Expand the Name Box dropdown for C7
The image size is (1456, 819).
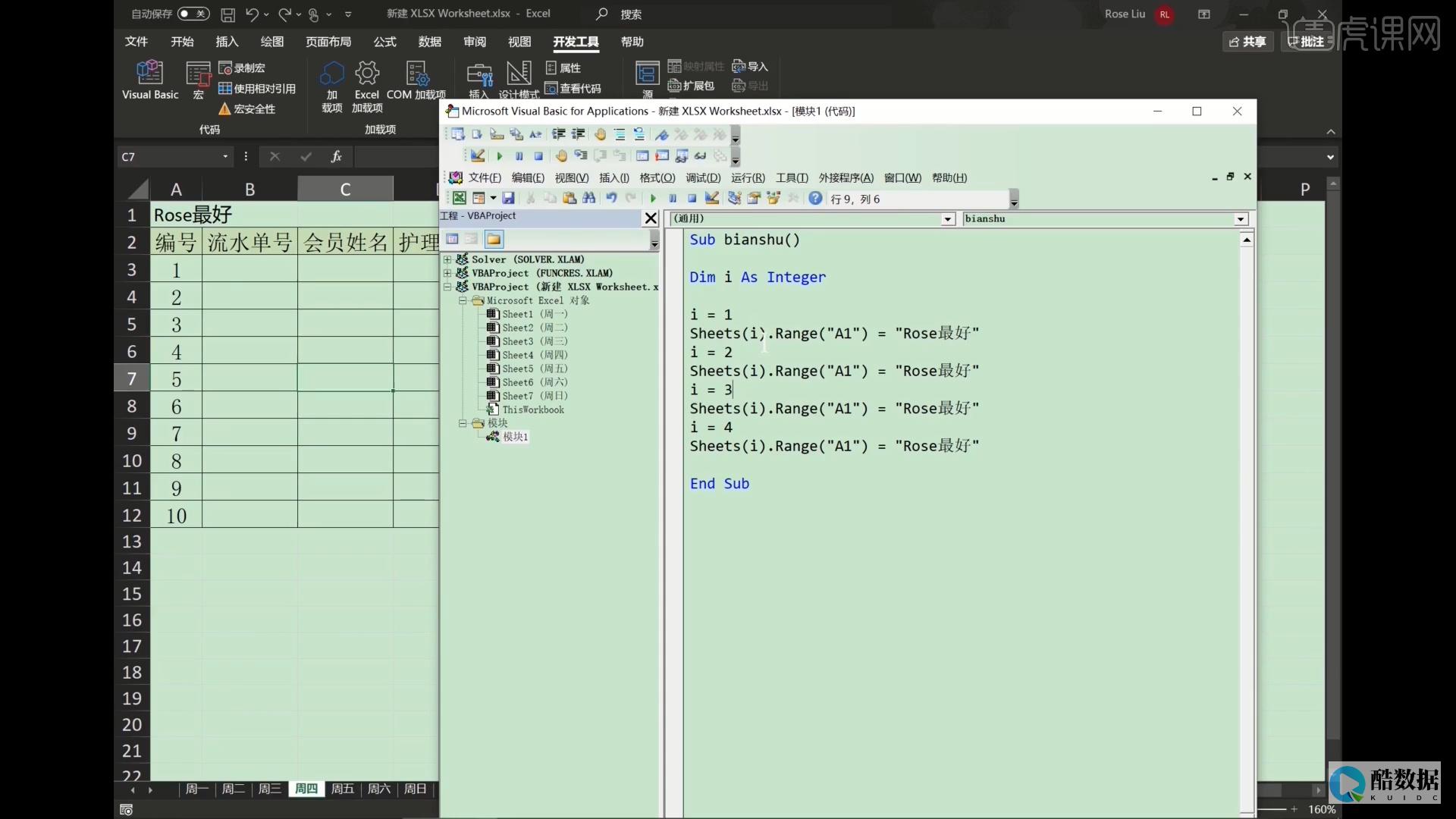[x=225, y=157]
